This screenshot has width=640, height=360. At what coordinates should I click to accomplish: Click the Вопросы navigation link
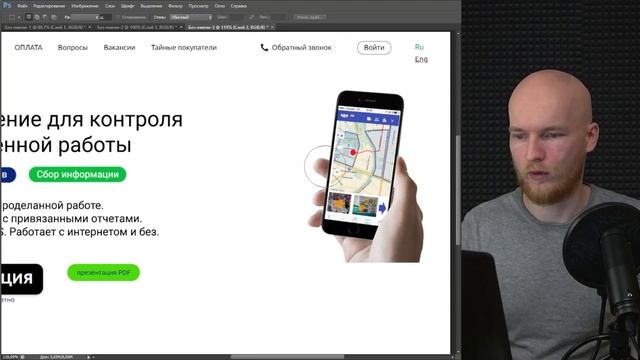(73, 48)
